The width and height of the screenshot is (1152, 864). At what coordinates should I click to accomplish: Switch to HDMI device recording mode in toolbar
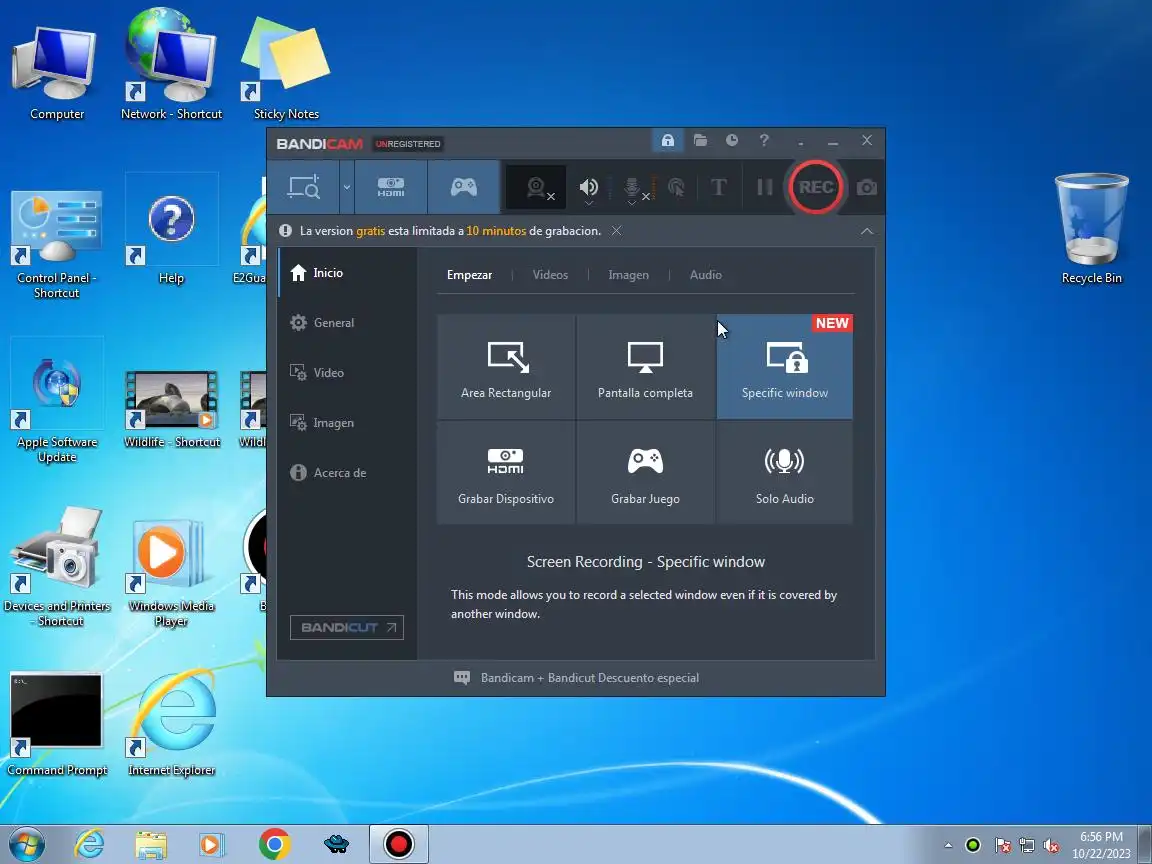click(391, 187)
